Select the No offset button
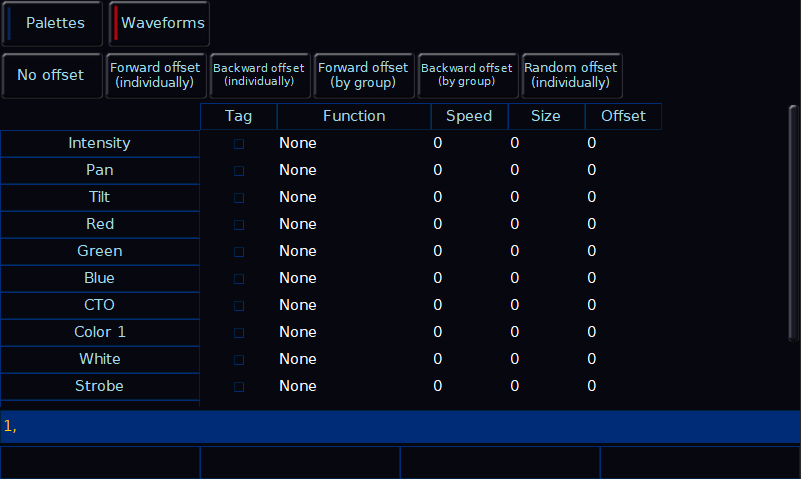 point(52,76)
